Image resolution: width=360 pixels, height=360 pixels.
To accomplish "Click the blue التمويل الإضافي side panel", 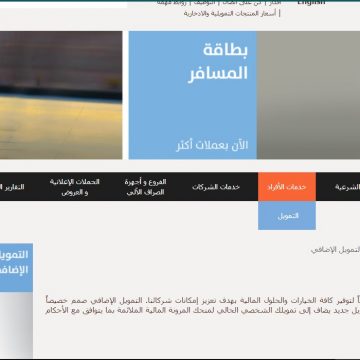I will (16, 268).
